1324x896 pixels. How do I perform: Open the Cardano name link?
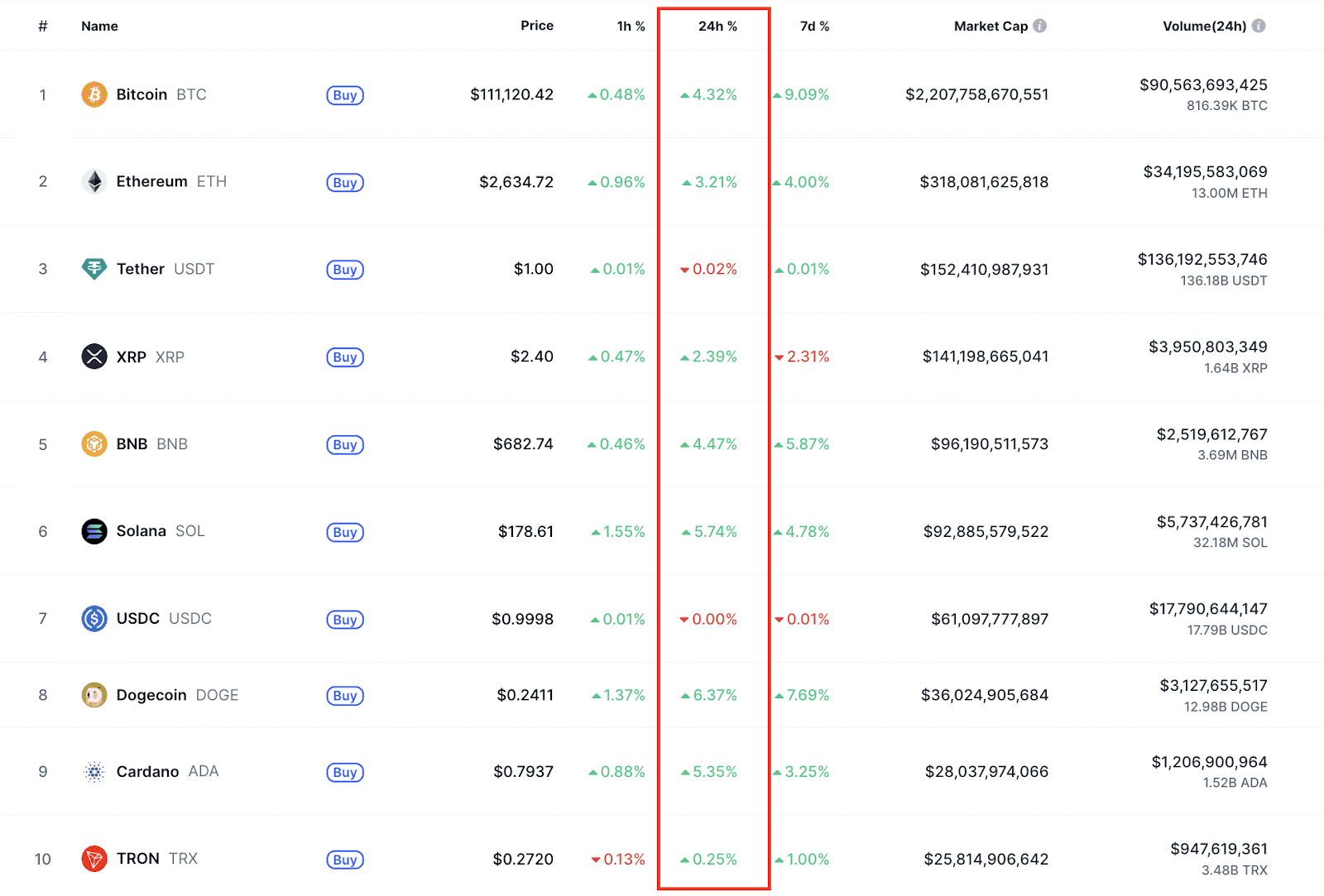pyautogui.click(x=147, y=772)
